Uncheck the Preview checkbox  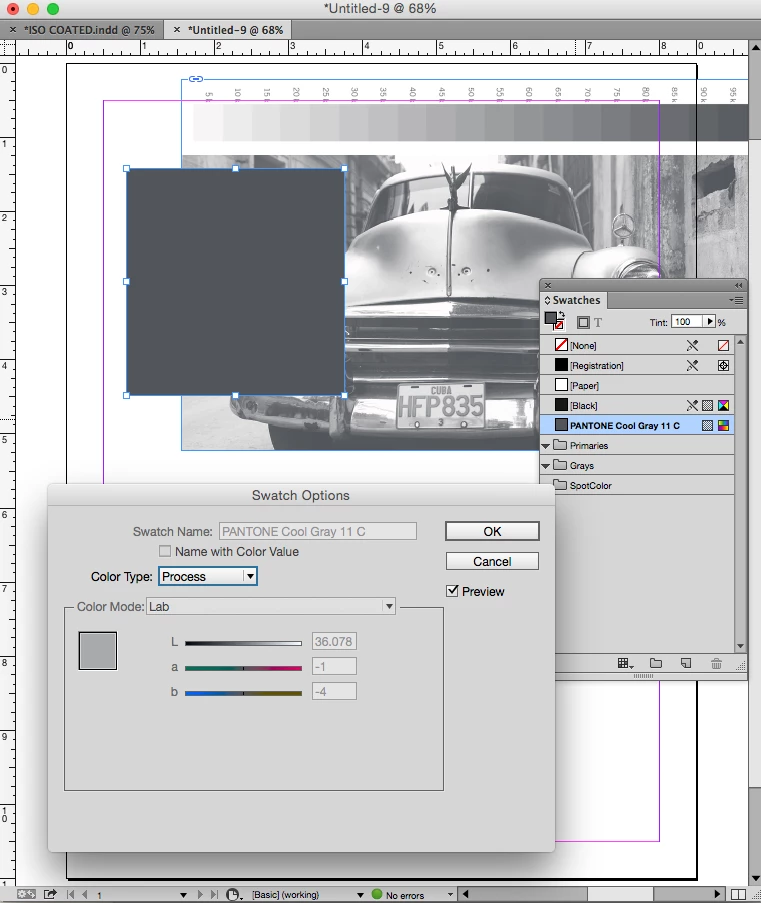(x=452, y=591)
